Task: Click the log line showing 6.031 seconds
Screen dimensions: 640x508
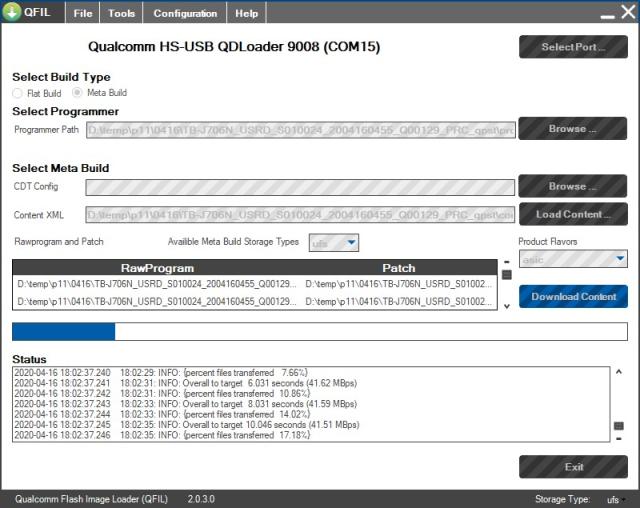Action: [x=185, y=383]
